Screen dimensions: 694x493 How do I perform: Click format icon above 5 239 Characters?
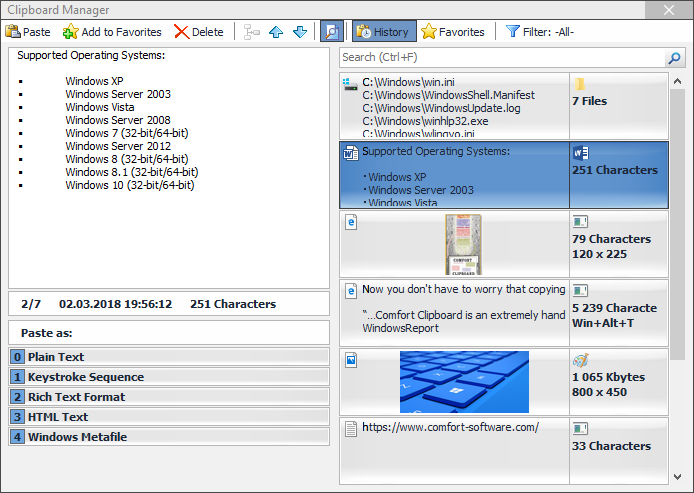580,290
